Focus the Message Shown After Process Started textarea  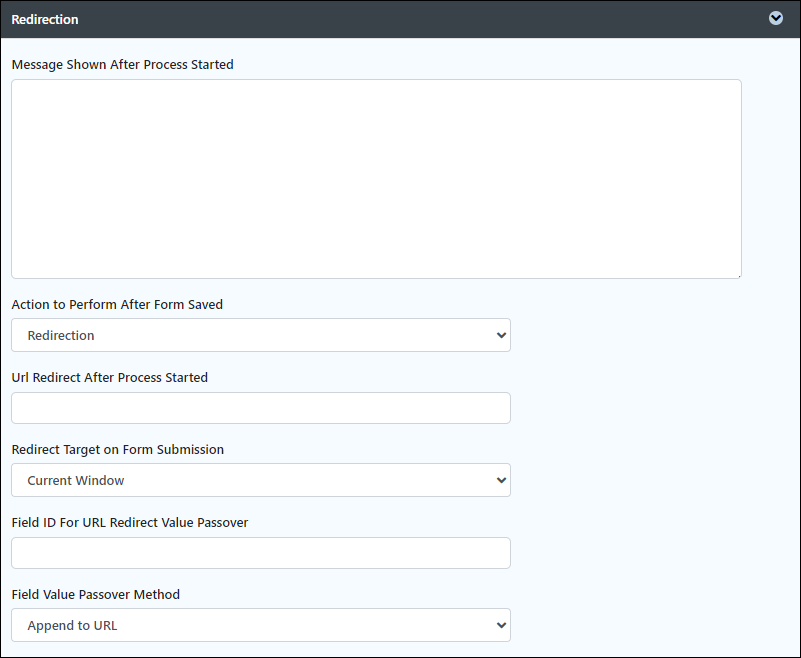point(376,179)
